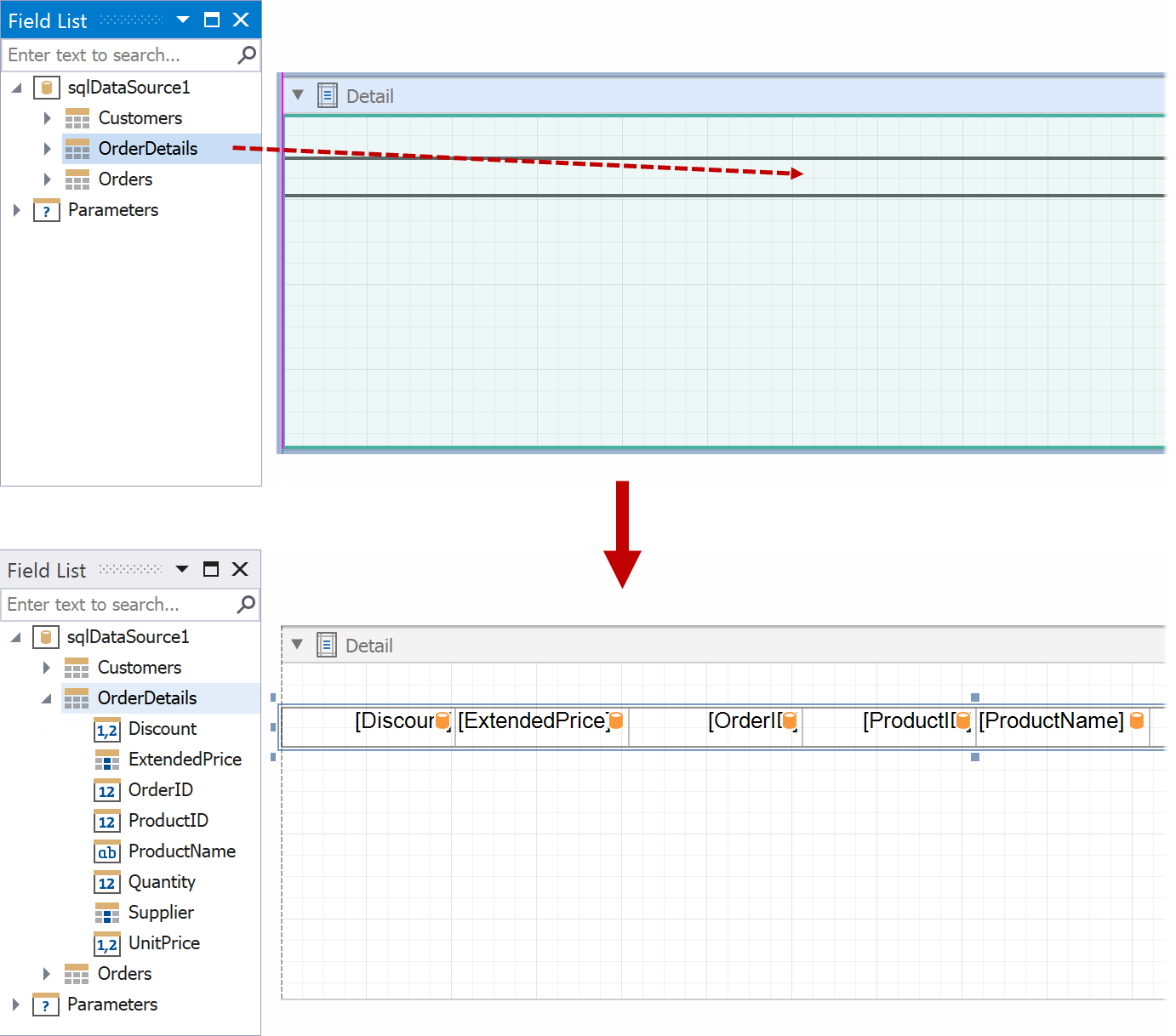Viewport: 1176px width, 1036px height.
Task: Expand Orders node in bottom Field List
Action: pos(47,974)
